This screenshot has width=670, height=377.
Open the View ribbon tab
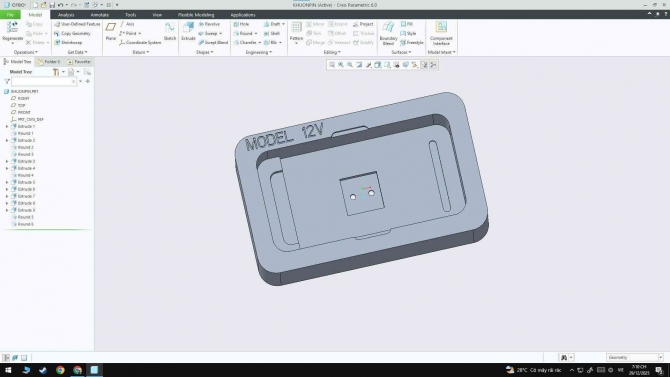tap(157, 15)
